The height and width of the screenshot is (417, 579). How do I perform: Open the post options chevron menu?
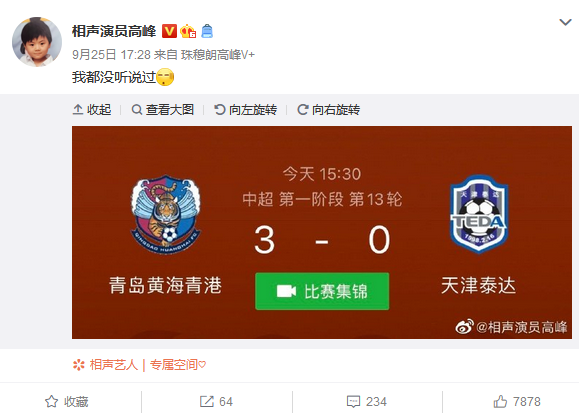point(565,23)
